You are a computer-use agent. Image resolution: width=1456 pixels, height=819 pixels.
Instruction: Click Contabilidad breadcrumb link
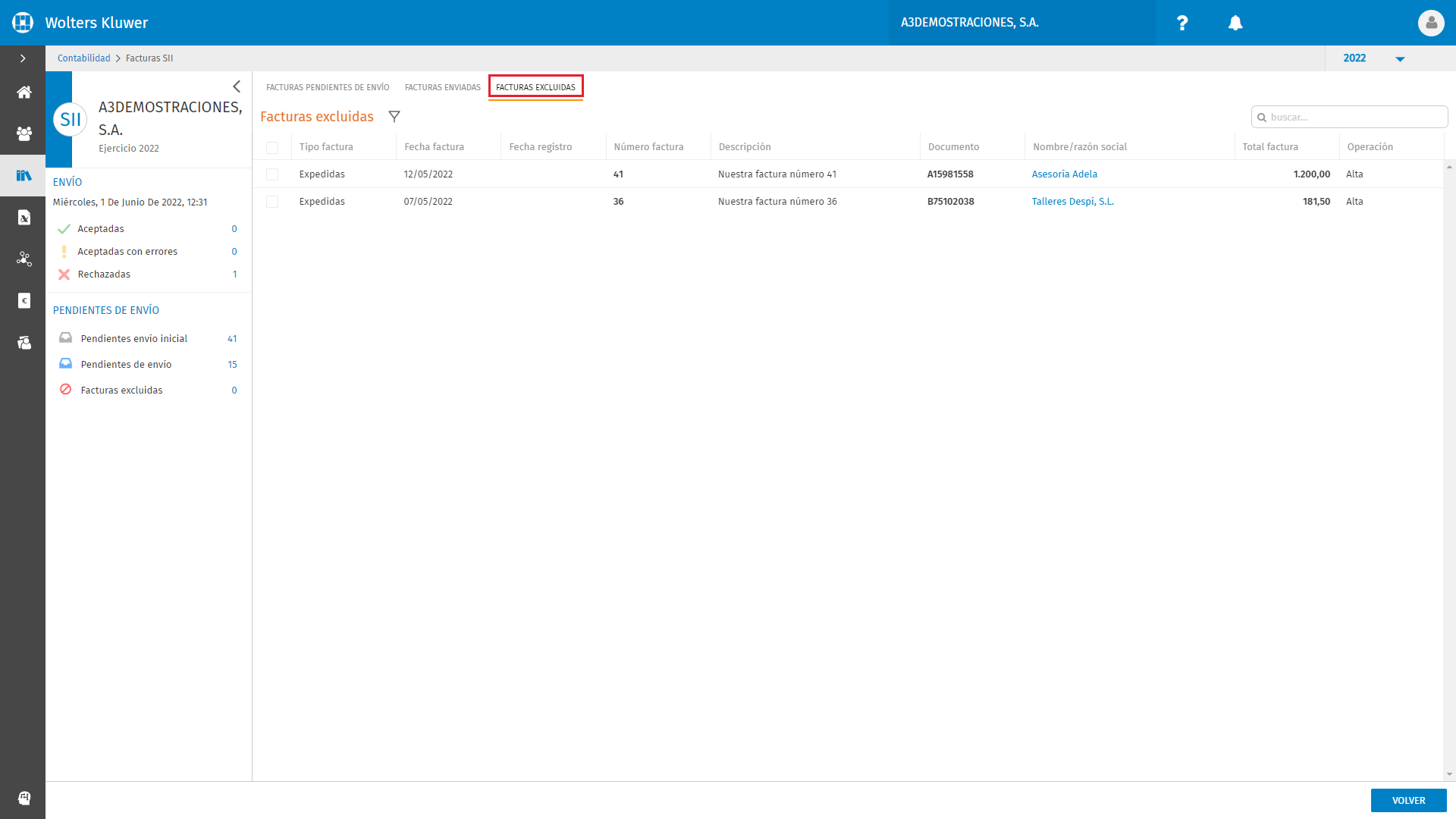(84, 58)
